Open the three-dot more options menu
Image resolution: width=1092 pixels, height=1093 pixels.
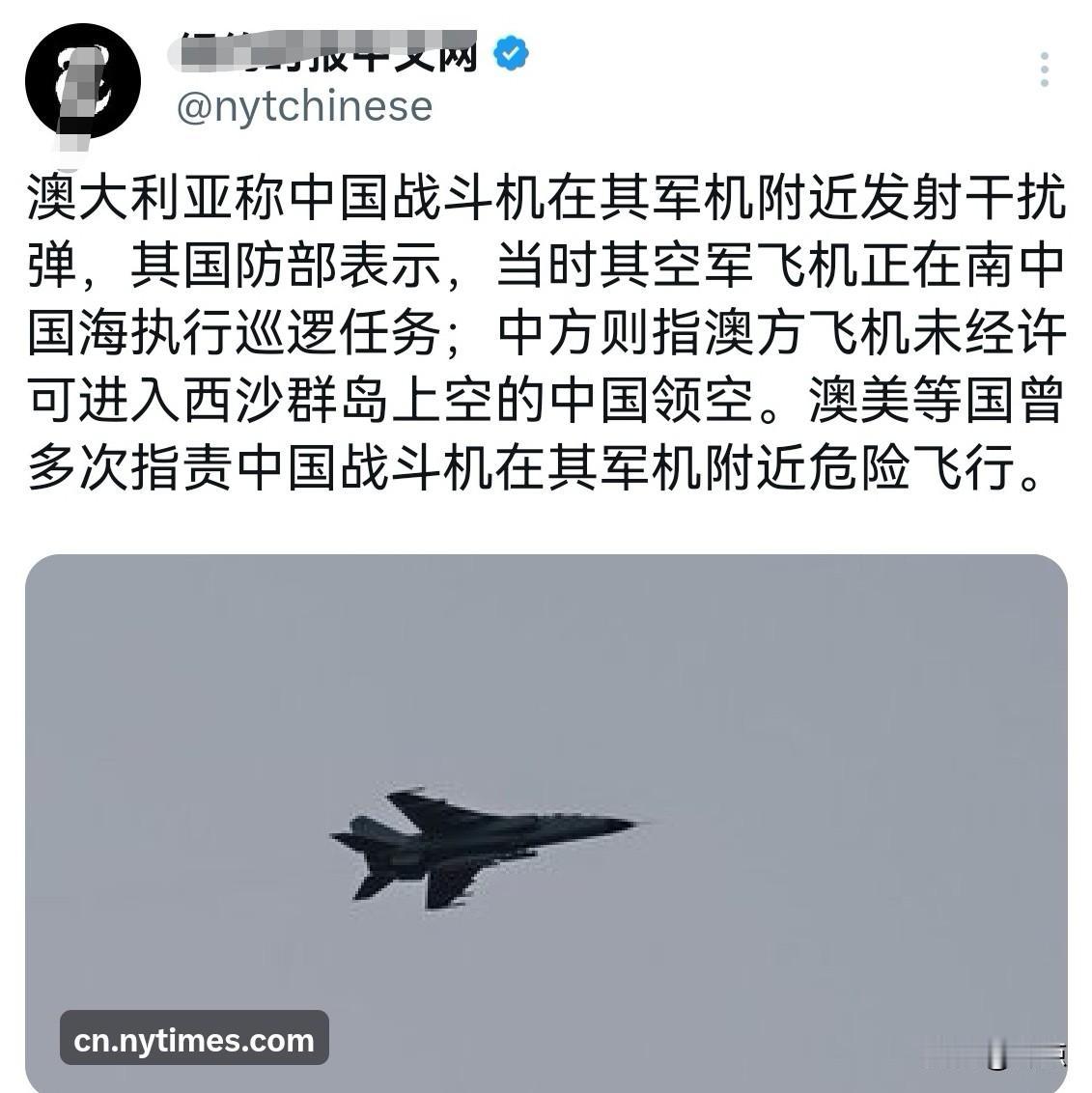tap(1043, 69)
